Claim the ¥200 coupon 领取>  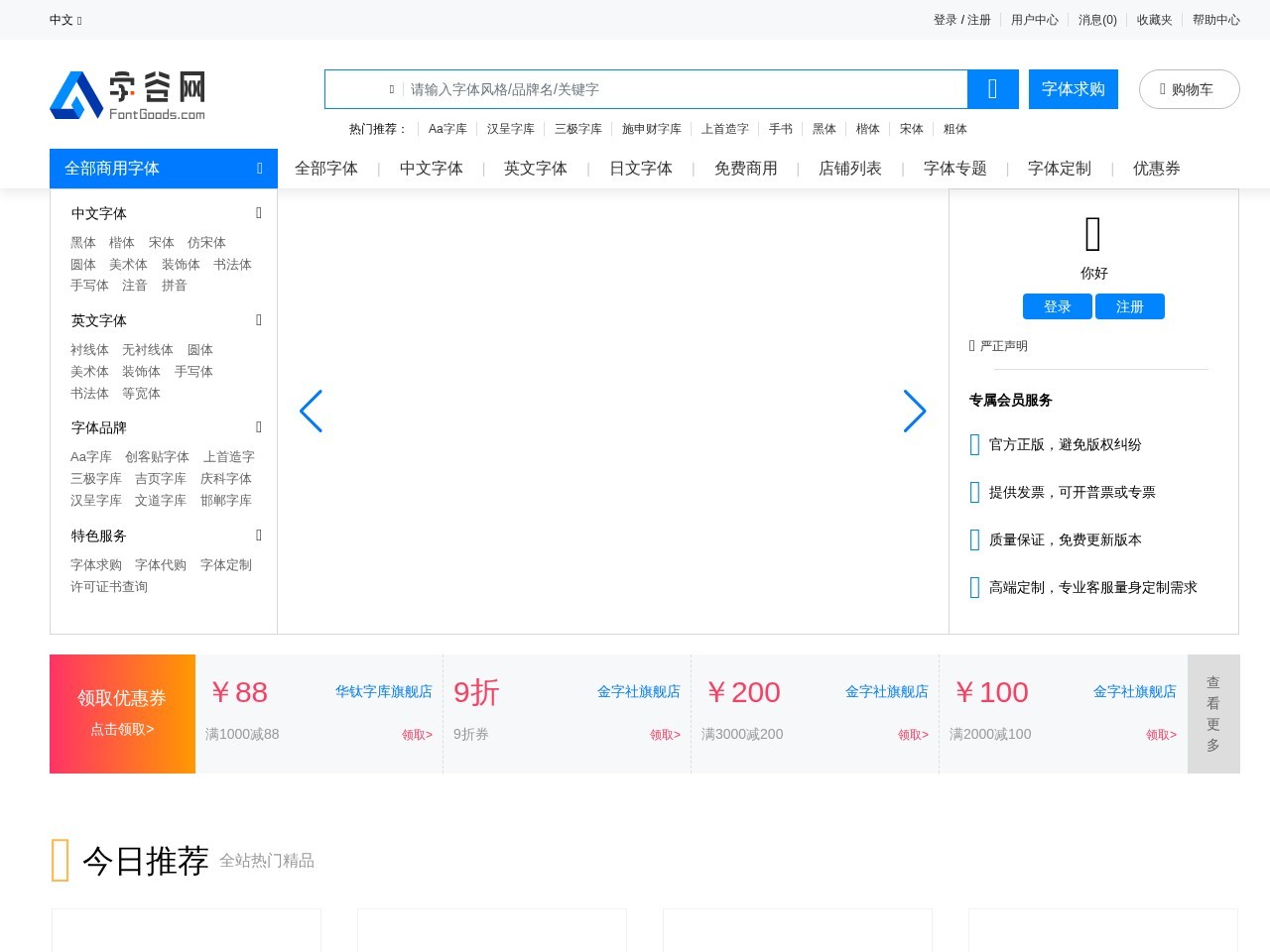[x=913, y=735]
